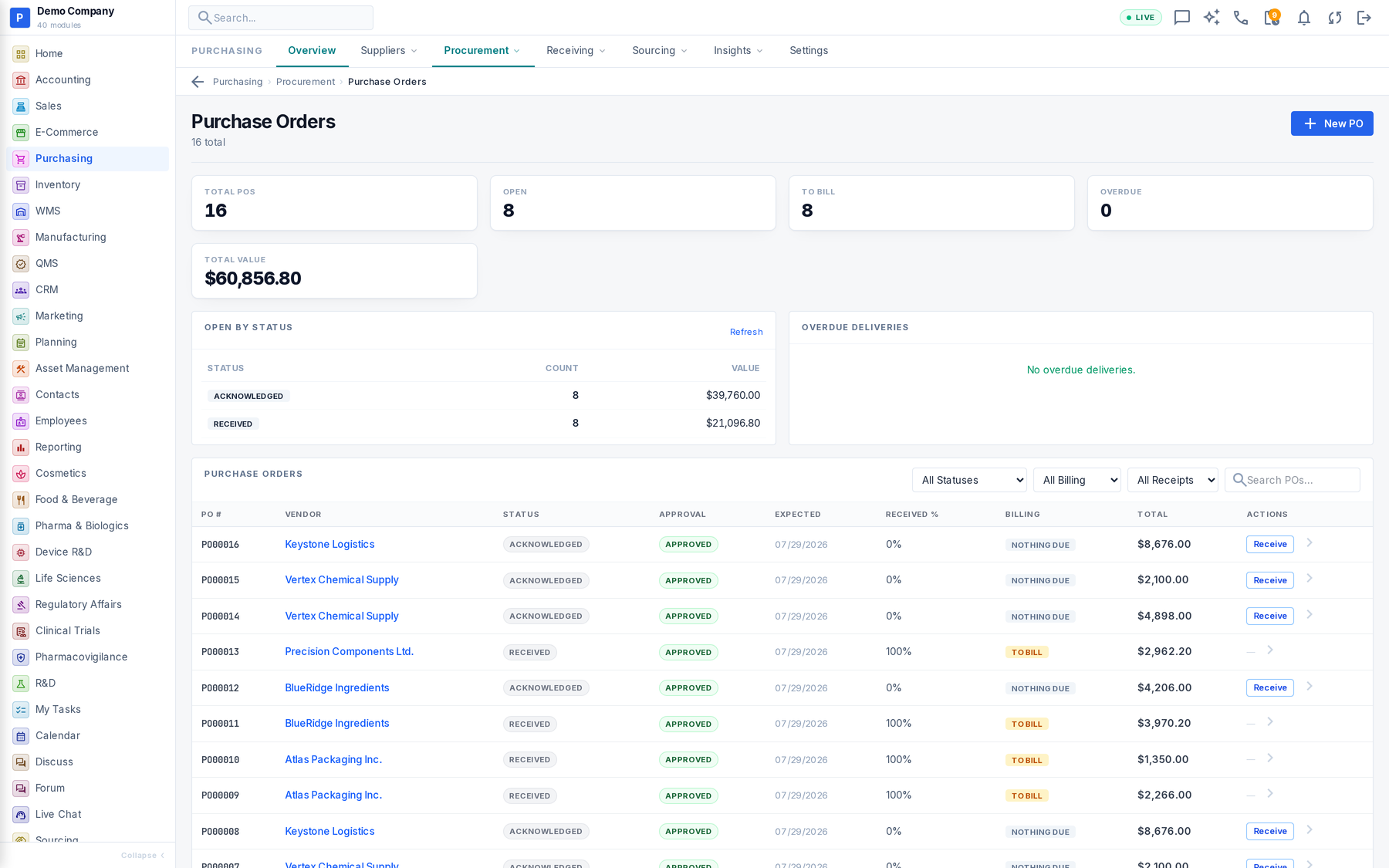Open Calendar module icon in sidebar
This screenshot has height=868, width=1389.
[x=21, y=736]
